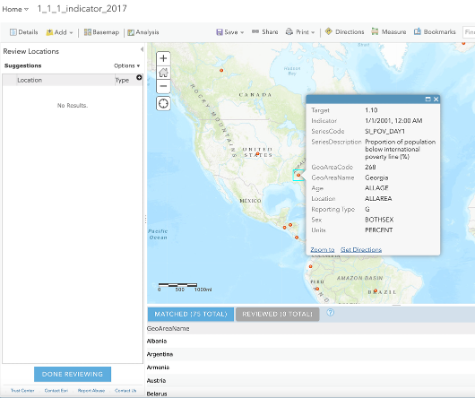
Task: Switch to Reviewed (0 Total) tab
Action: 277,314
